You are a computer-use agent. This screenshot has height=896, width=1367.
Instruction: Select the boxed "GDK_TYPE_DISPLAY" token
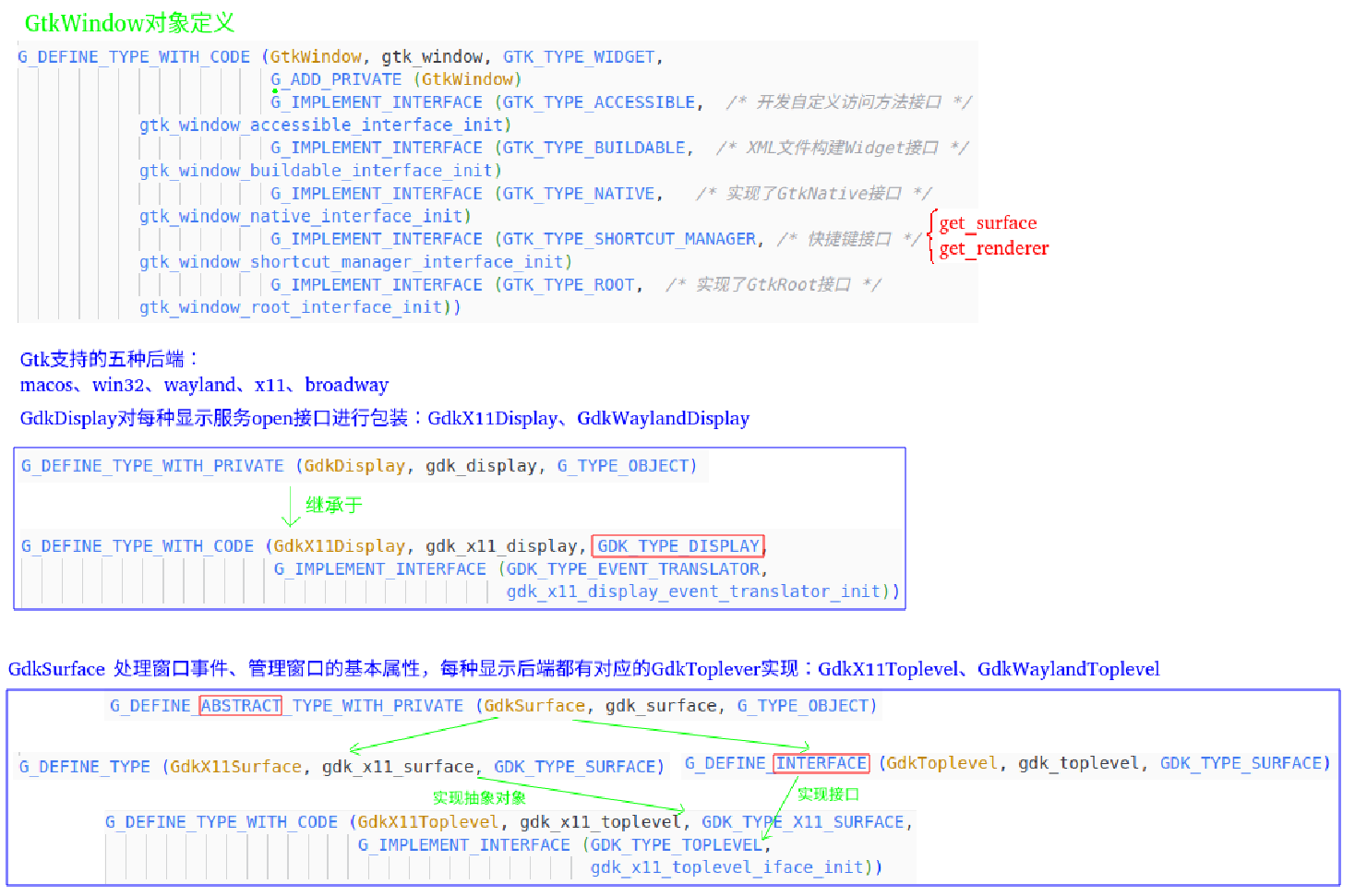click(x=678, y=546)
